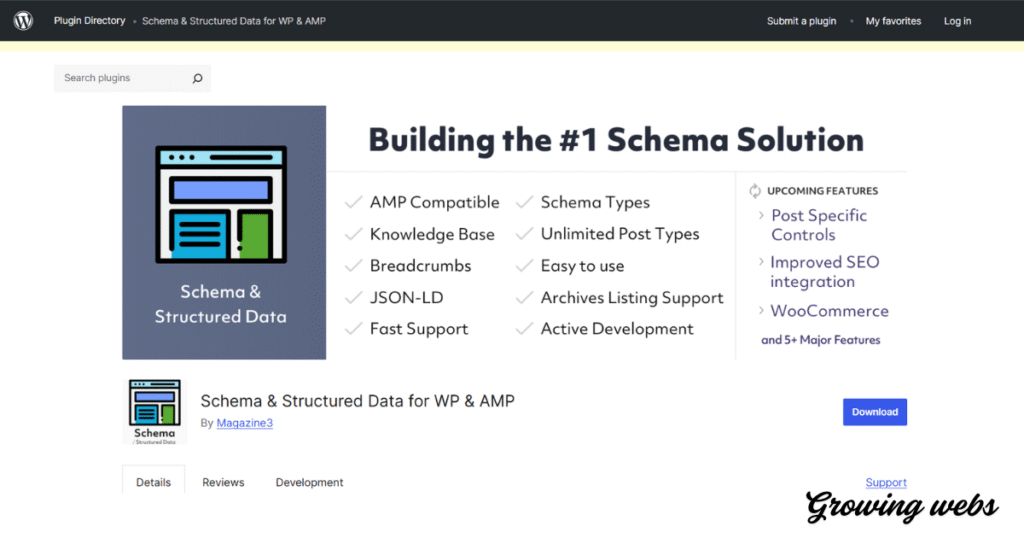Switch to the Development tab

pyautogui.click(x=309, y=482)
